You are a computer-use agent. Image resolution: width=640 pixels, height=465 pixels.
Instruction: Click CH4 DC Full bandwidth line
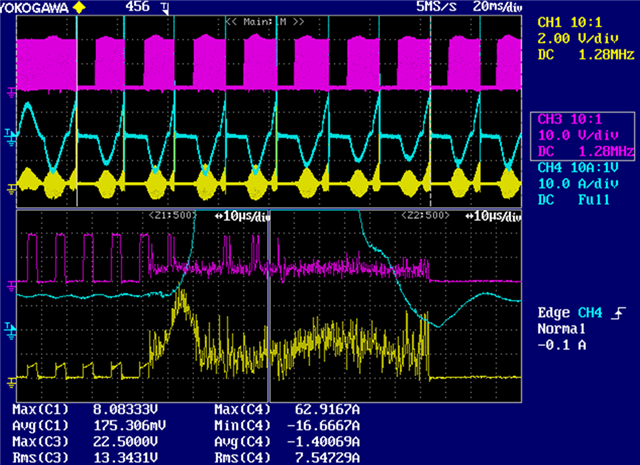573,200
